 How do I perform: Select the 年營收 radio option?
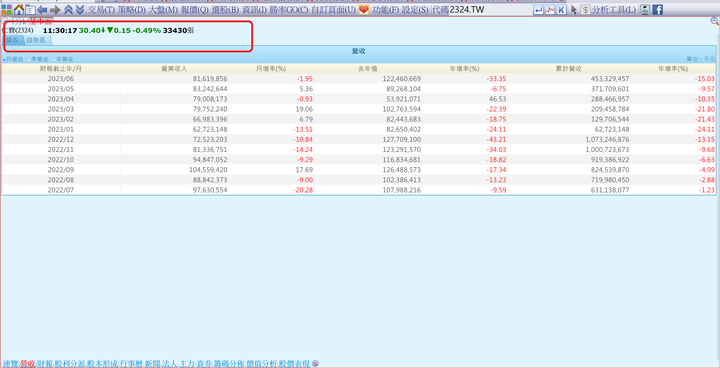63,59
